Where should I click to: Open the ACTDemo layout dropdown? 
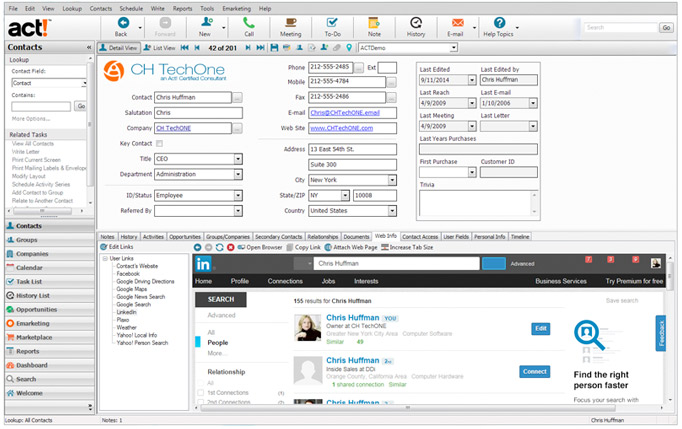click(x=454, y=48)
